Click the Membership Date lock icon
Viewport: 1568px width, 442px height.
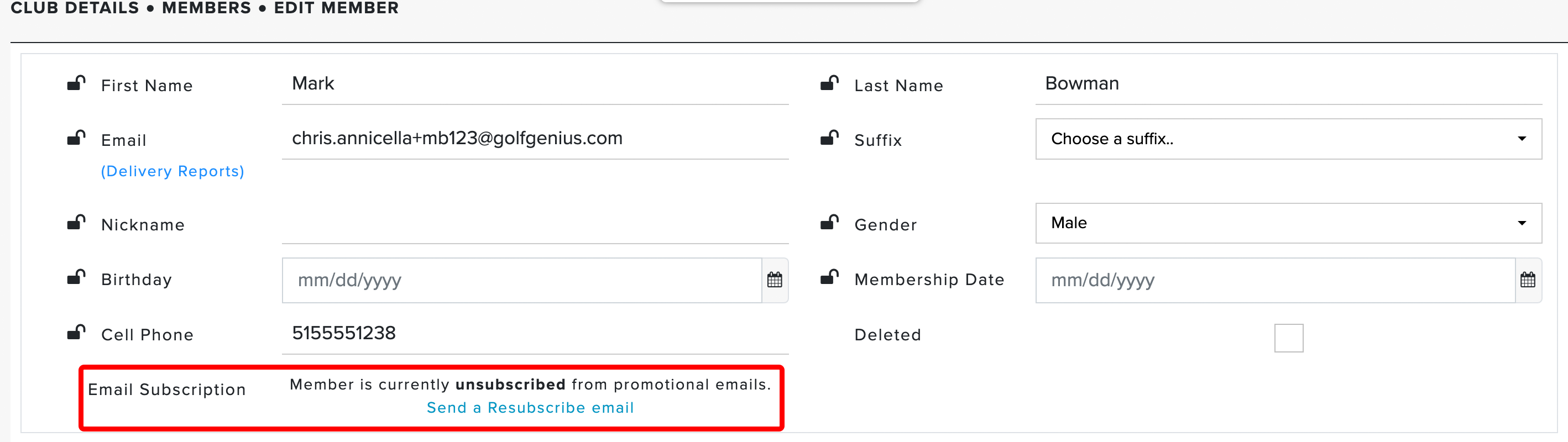(x=829, y=277)
